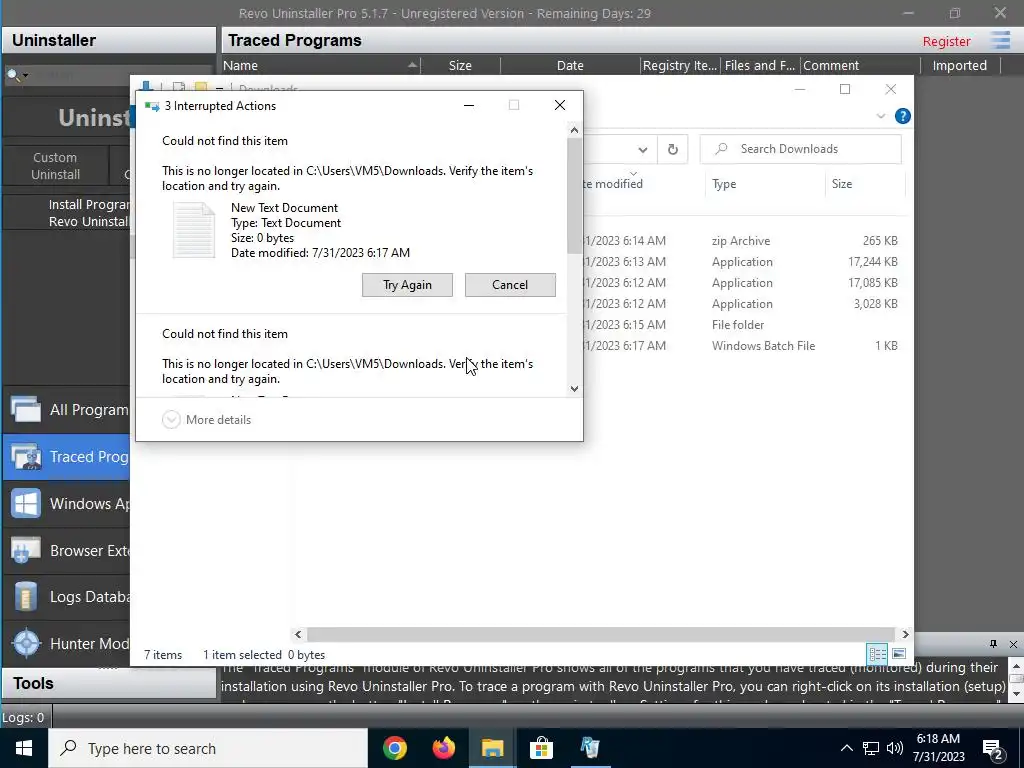The image size is (1024, 768).
Task: Open File Explorer taskbar icon
Action: coord(492,748)
